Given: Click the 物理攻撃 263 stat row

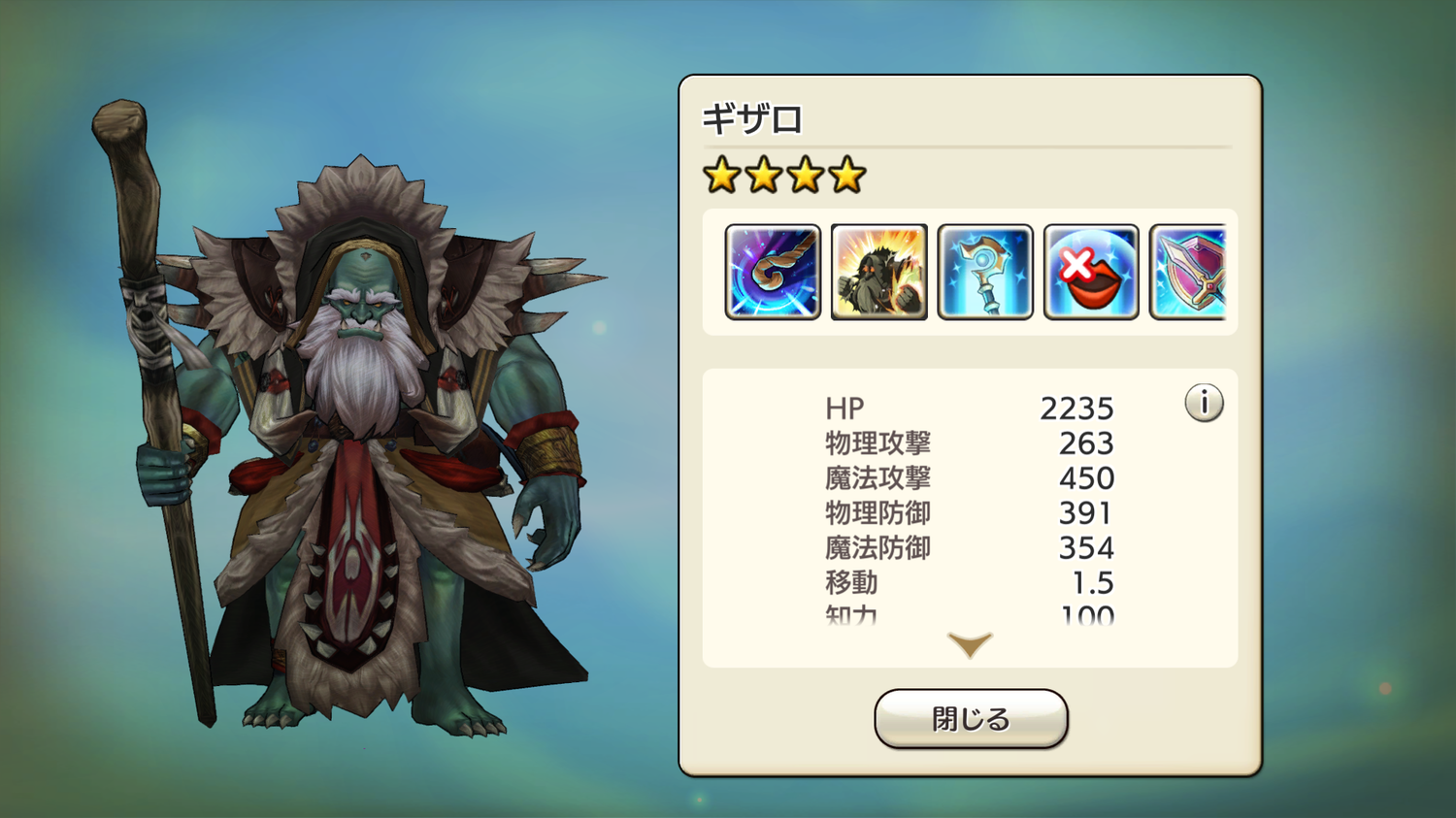Looking at the screenshot, I should tap(970, 443).
